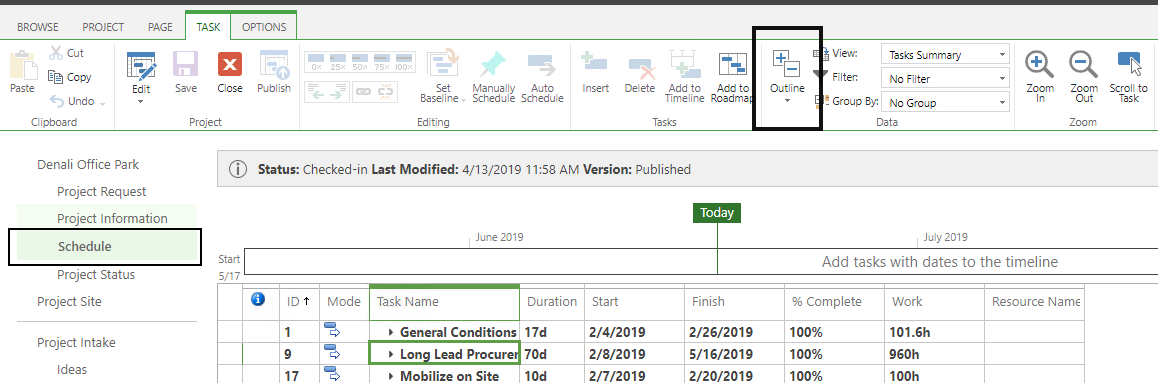
Task: Click the Resource Name column header
Action: tap(1035, 302)
